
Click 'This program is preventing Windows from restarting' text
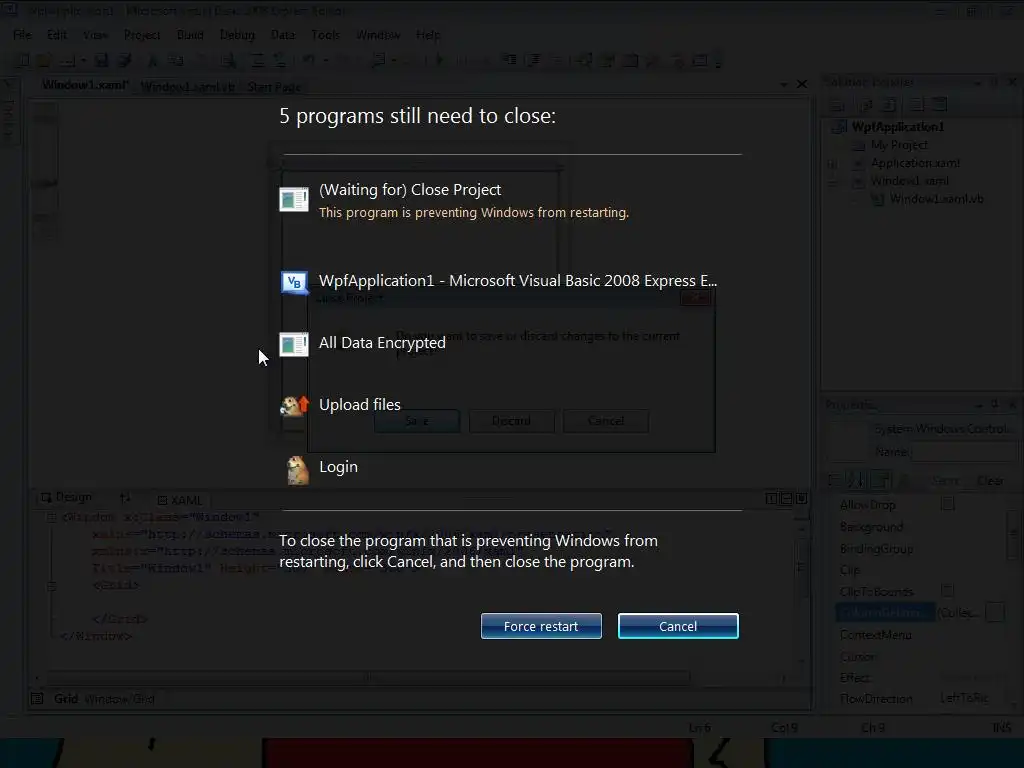click(x=473, y=212)
